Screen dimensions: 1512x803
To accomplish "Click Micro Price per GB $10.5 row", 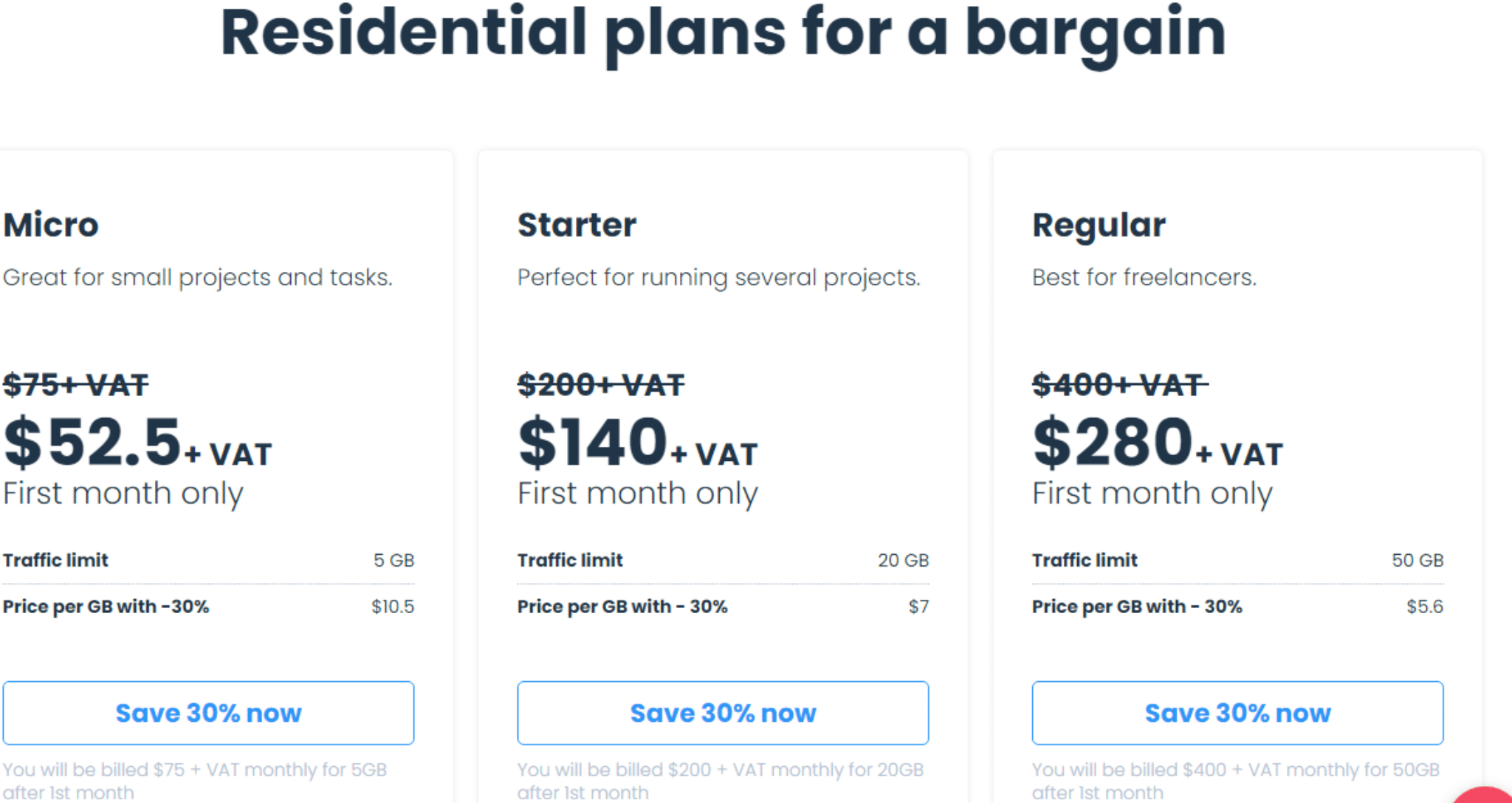I will pyautogui.click(x=208, y=606).
